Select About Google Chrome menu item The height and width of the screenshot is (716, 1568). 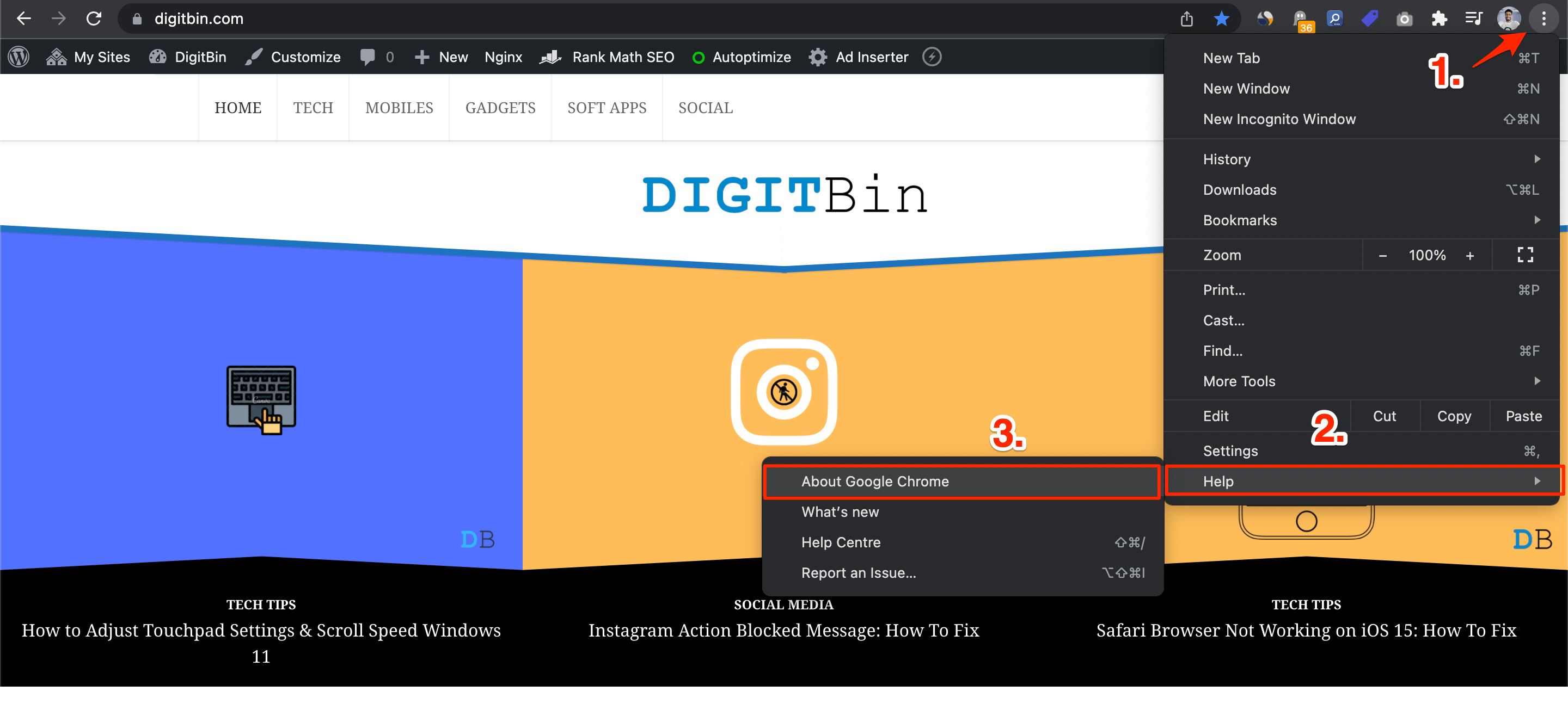tap(963, 481)
